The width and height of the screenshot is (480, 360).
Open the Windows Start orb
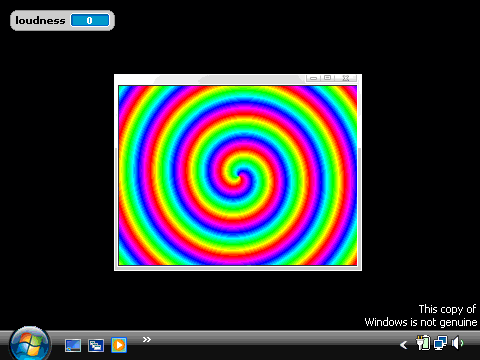pyautogui.click(x=30, y=344)
